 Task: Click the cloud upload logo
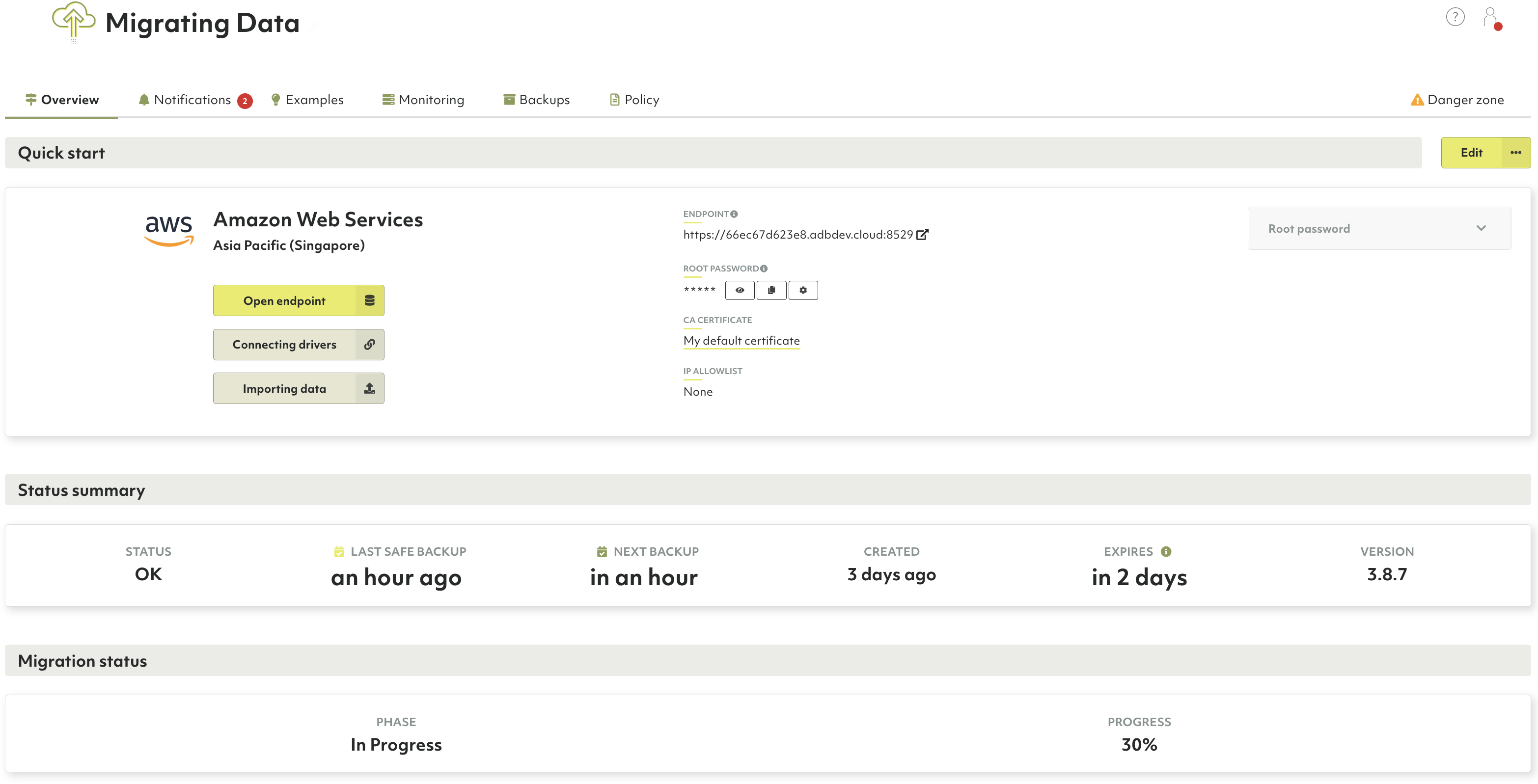tap(74, 22)
